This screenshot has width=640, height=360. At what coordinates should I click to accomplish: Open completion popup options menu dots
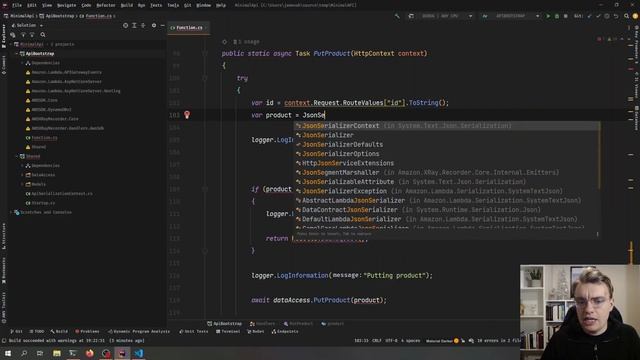(x=598, y=234)
